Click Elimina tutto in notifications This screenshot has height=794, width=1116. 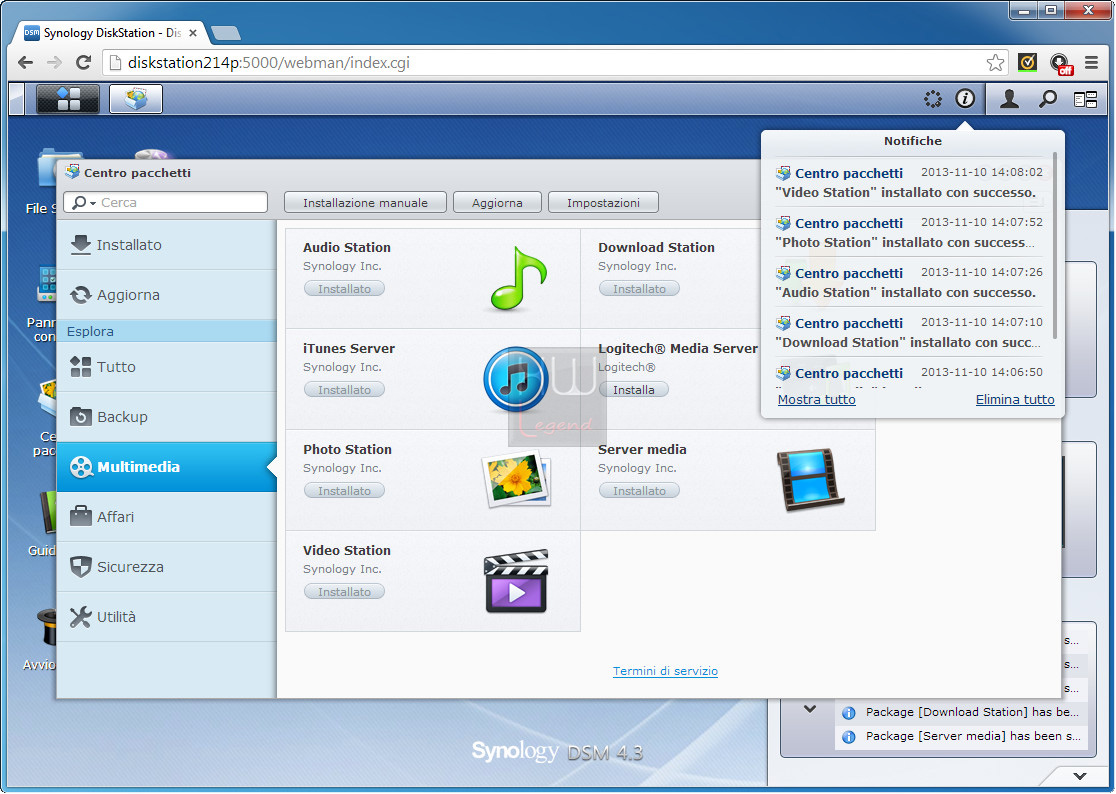[x=1015, y=400]
